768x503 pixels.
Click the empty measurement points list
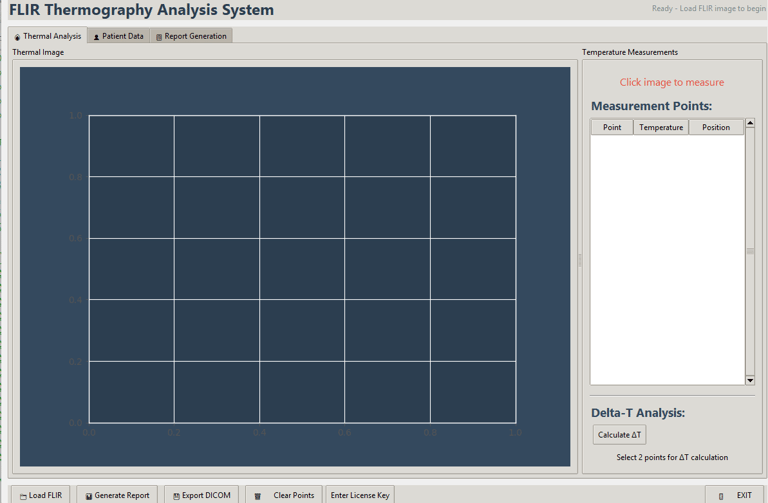point(667,260)
